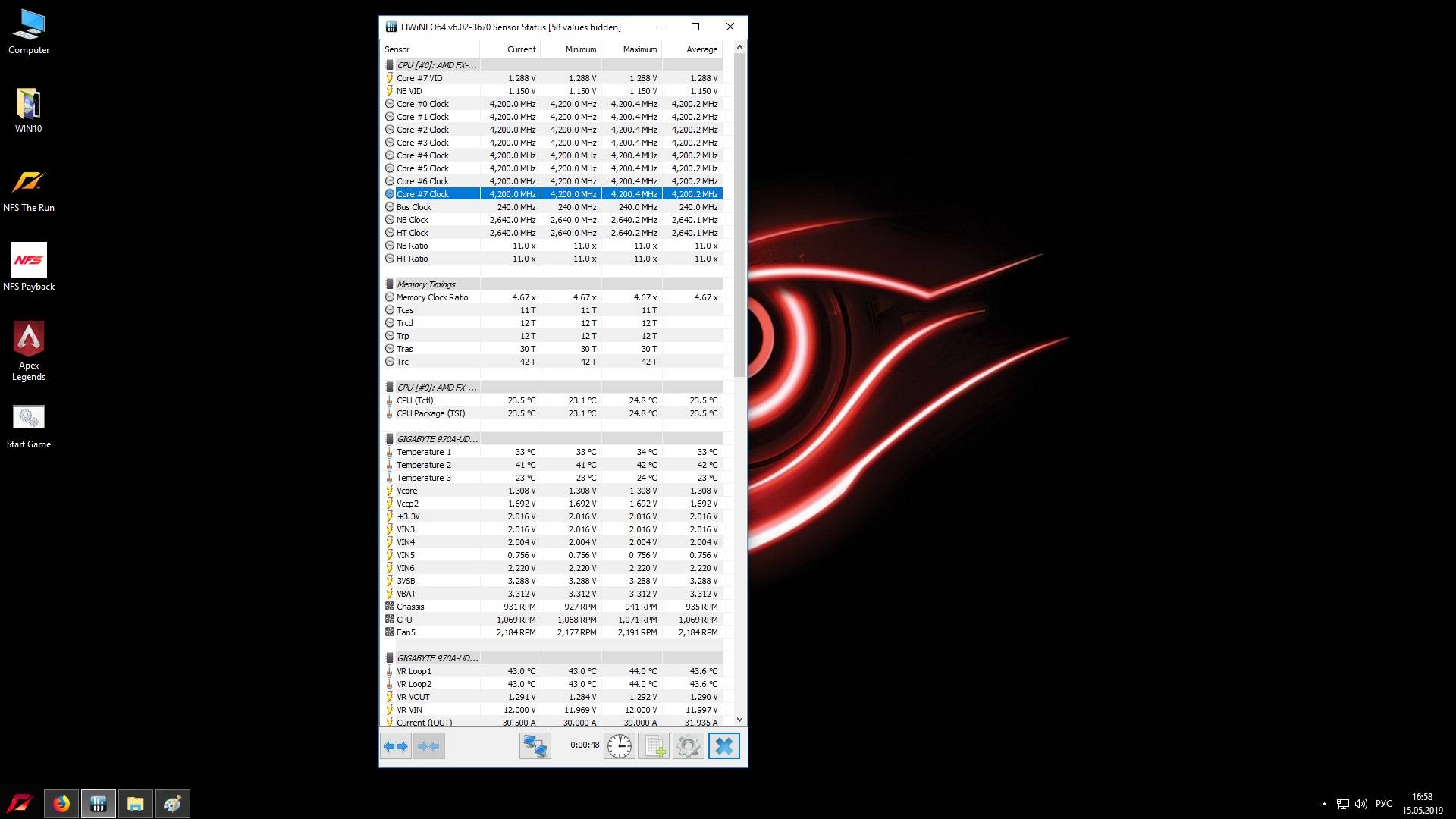Collapse the first GIGABYTE 970A-UD sensor group

[436, 439]
